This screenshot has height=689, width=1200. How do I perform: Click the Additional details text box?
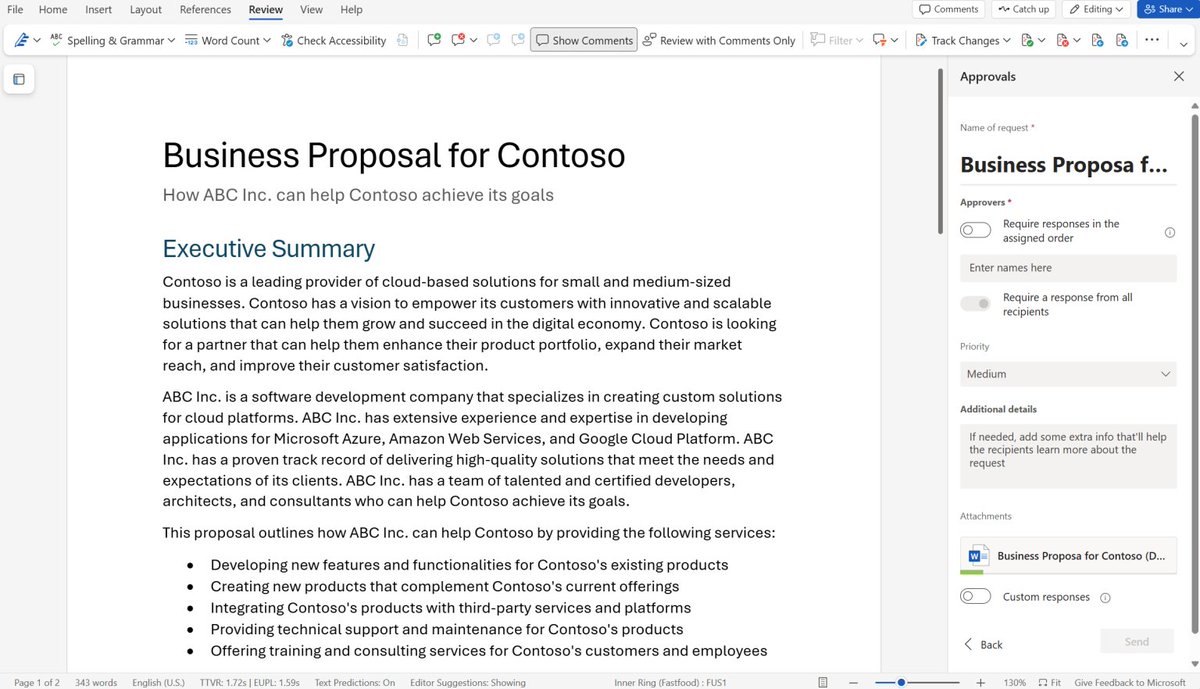click(1068, 456)
